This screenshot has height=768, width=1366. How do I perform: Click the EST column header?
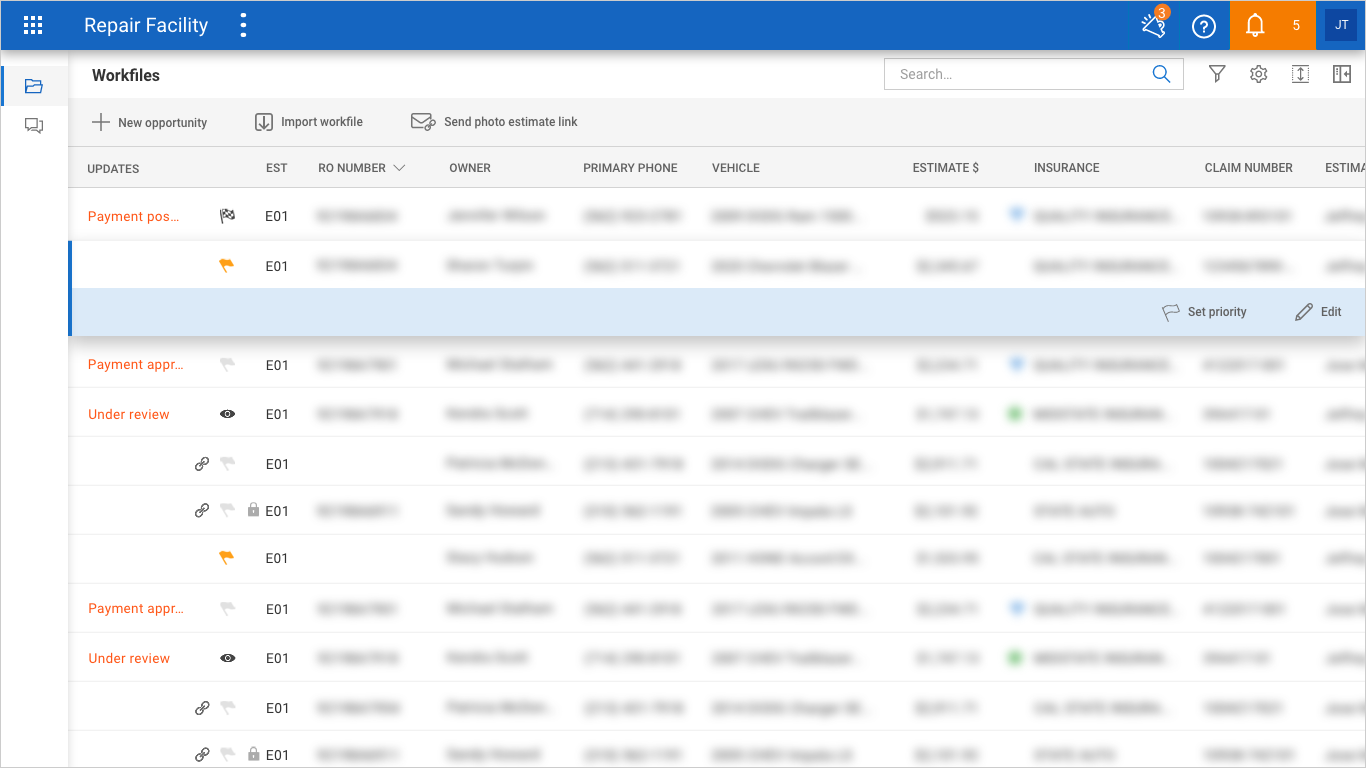tap(277, 168)
